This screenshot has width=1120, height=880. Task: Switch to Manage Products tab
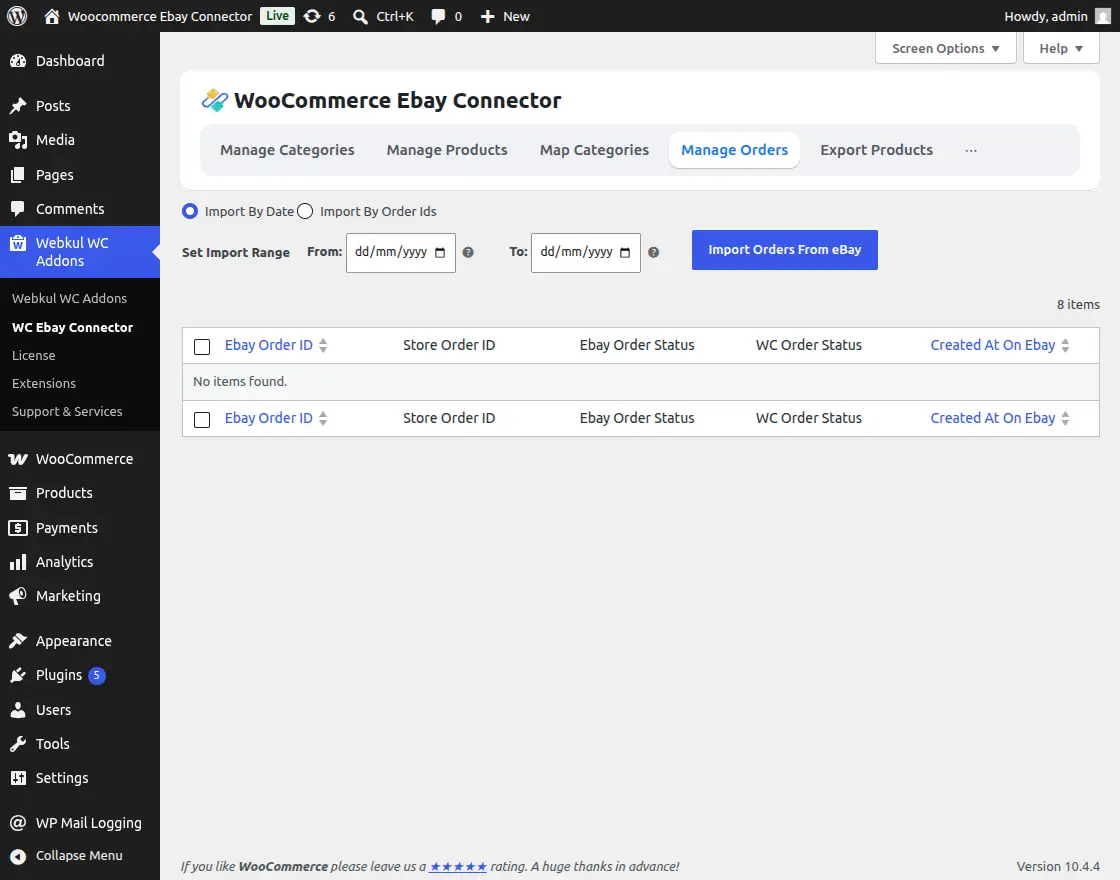[x=447, y=150]
